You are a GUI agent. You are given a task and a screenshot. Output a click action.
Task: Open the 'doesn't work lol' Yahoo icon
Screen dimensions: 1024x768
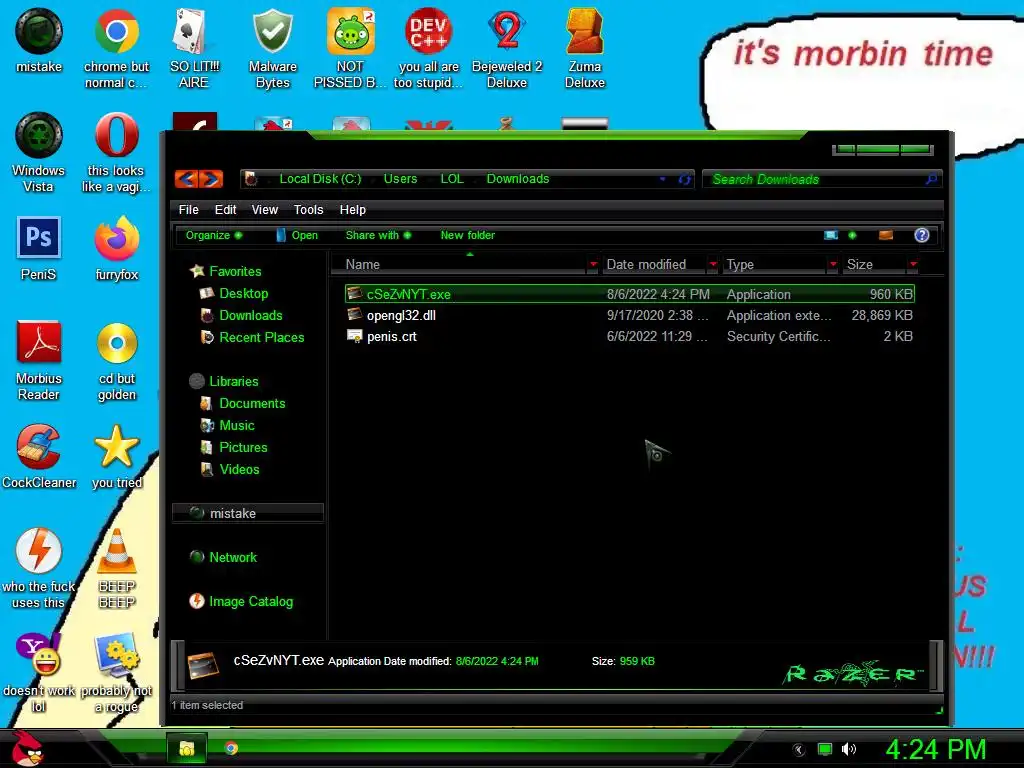click(x=39, y=671)
